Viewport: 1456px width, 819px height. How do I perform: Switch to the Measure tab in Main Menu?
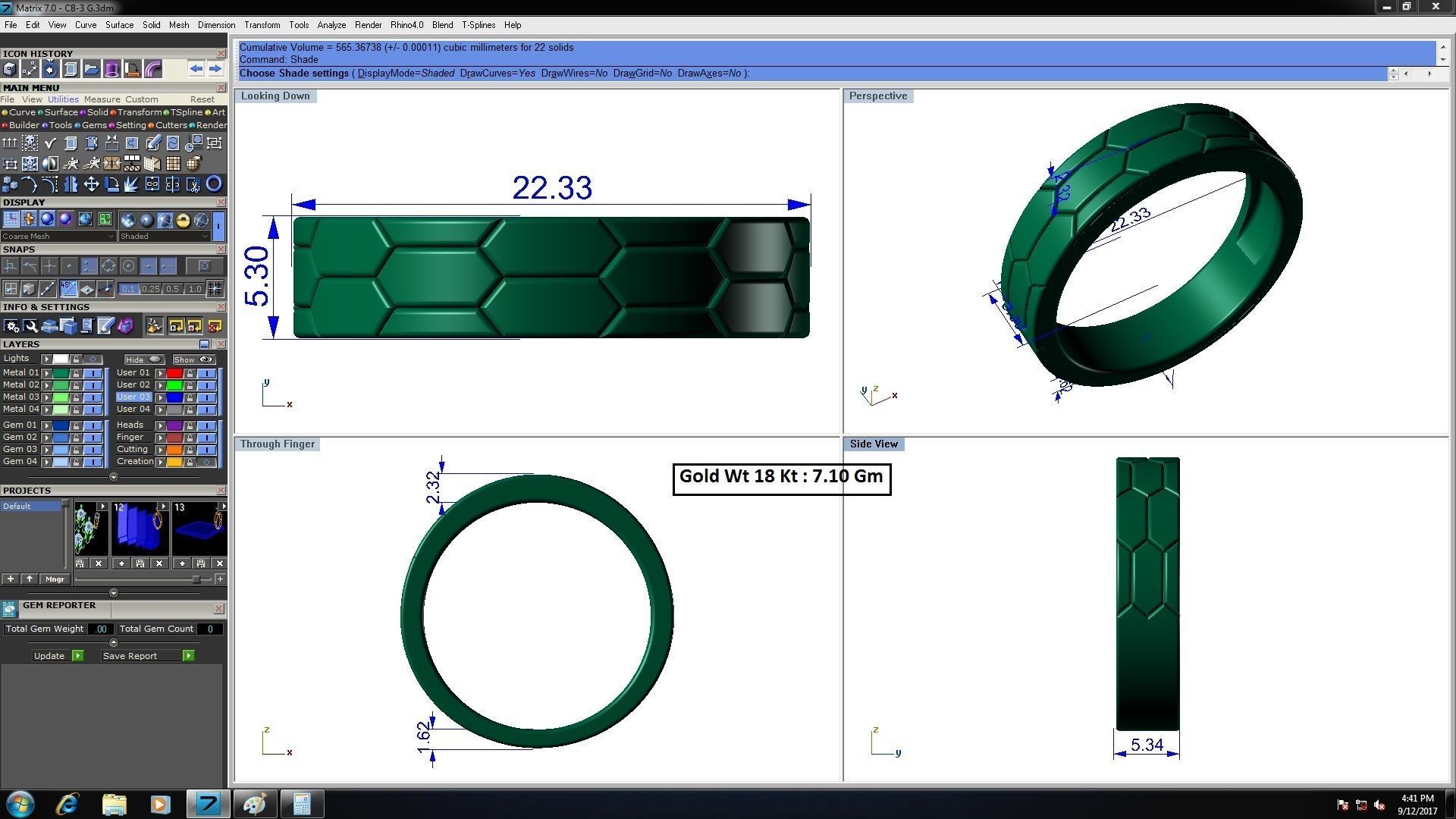(102, 99)
